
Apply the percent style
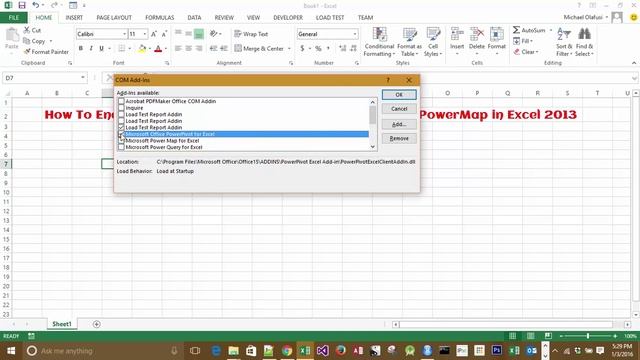coord(318,49)
